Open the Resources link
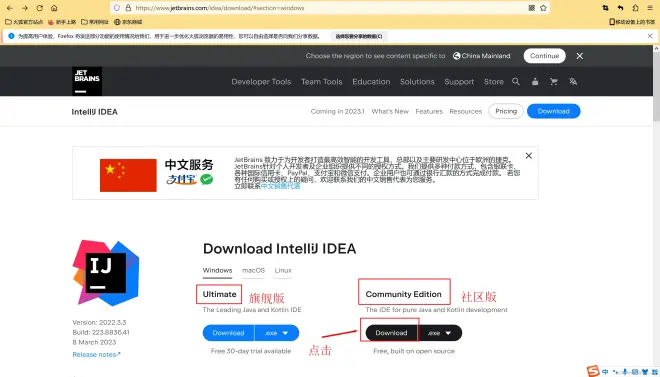 (x=466, y=112)
